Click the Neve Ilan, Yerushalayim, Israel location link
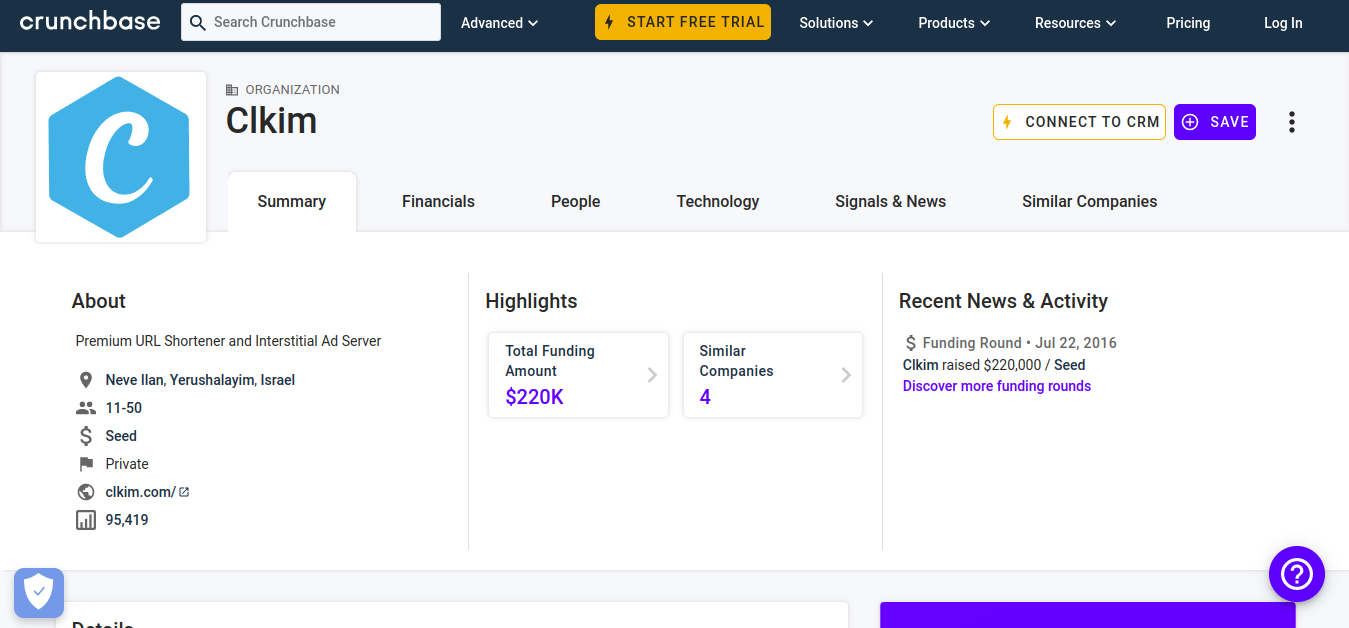Screen dimensions: 1349x628 coord(200,380)
